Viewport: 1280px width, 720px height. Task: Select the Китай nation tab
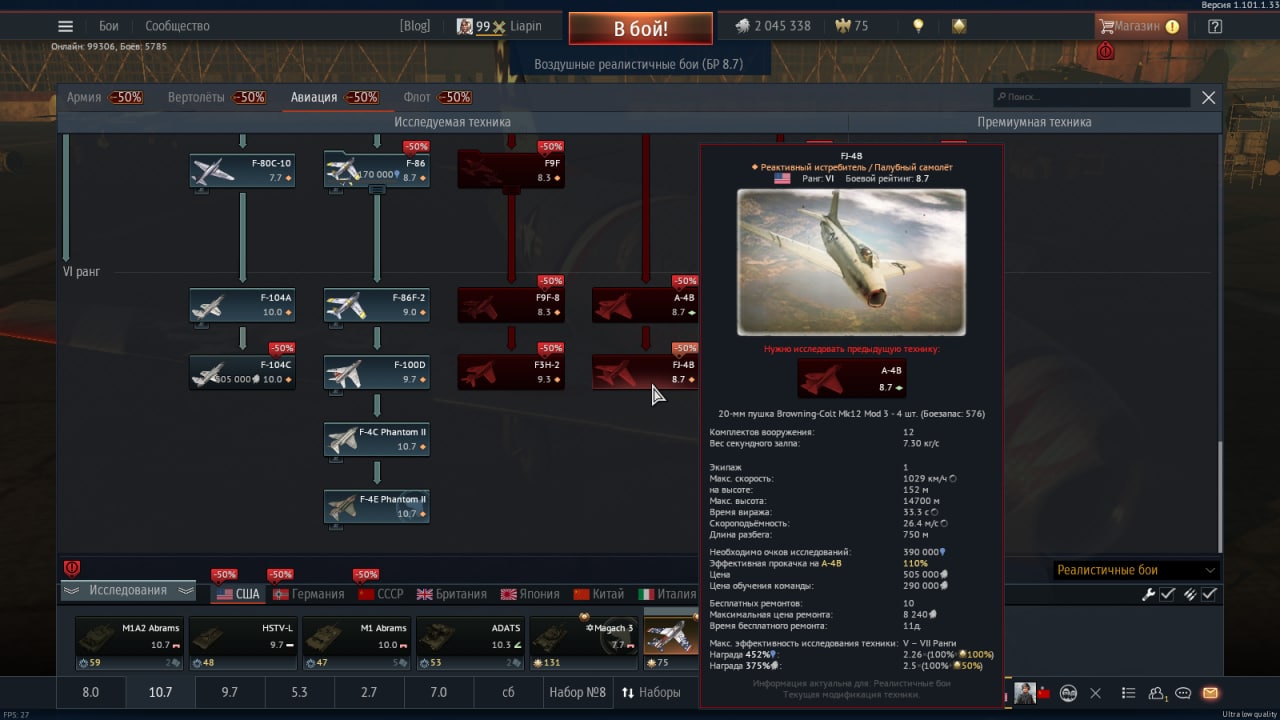pyautogui.click(x=598, y=594)
